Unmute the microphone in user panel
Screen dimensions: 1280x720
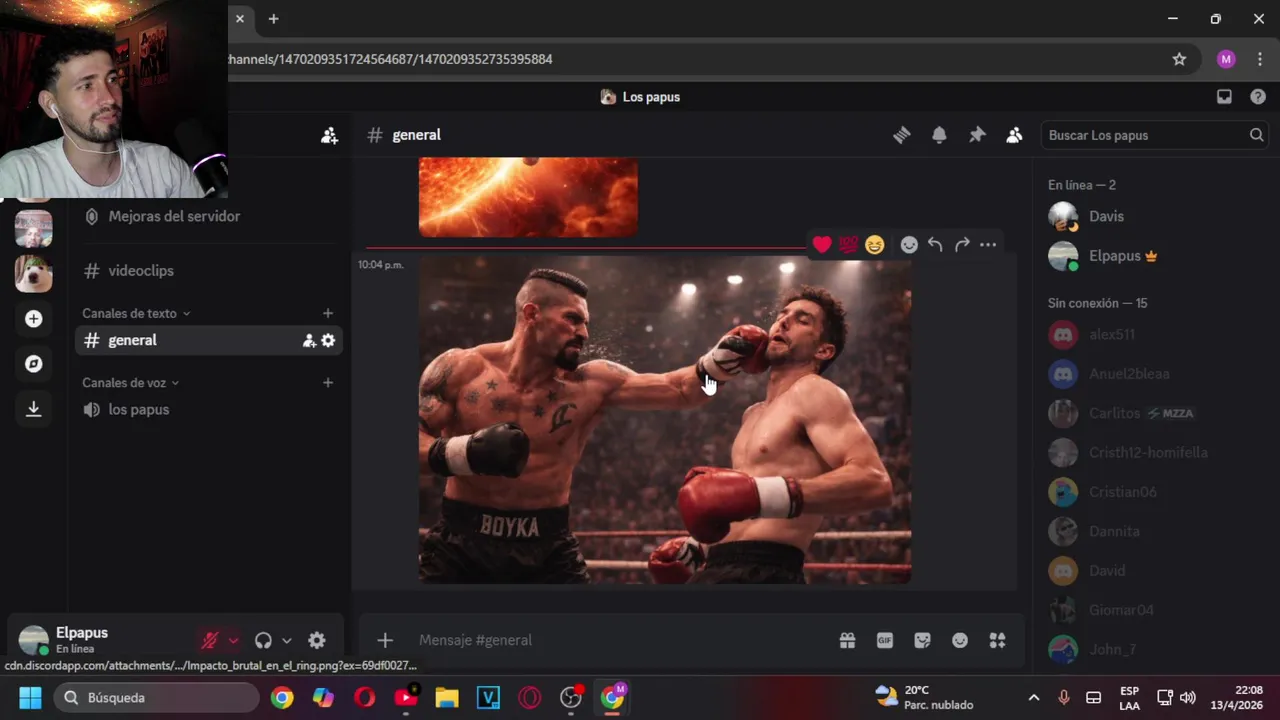point(210,641)
